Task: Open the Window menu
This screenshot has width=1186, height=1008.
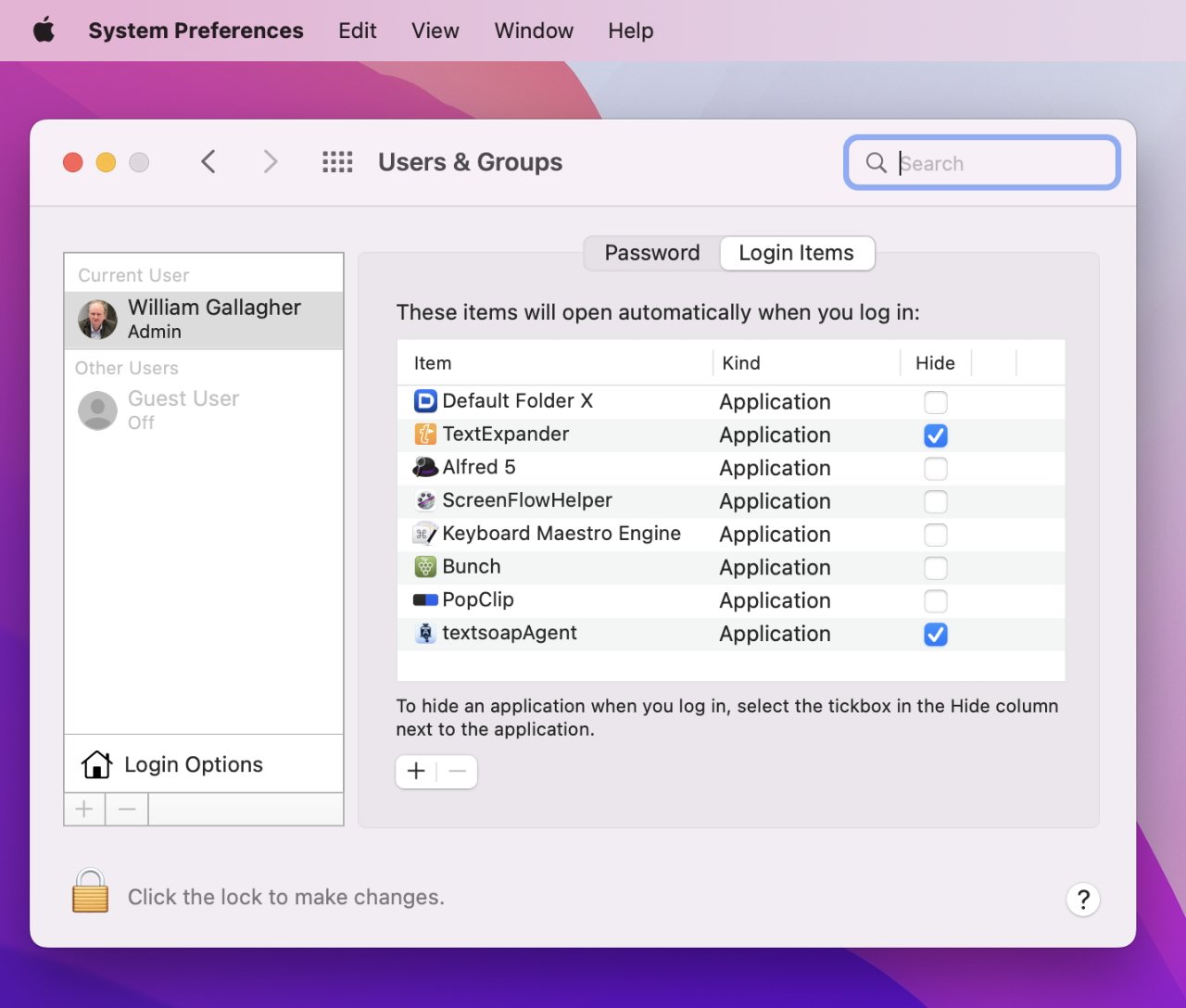Action: 534,31
